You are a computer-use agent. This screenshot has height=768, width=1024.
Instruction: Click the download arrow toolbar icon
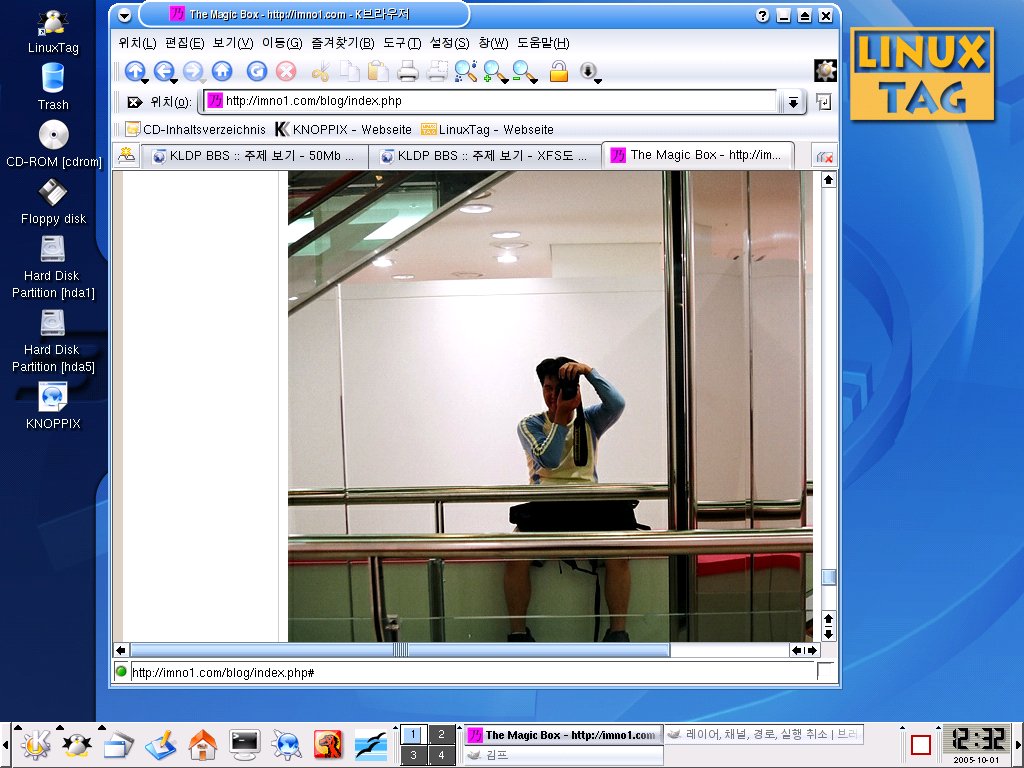(588, 71)
